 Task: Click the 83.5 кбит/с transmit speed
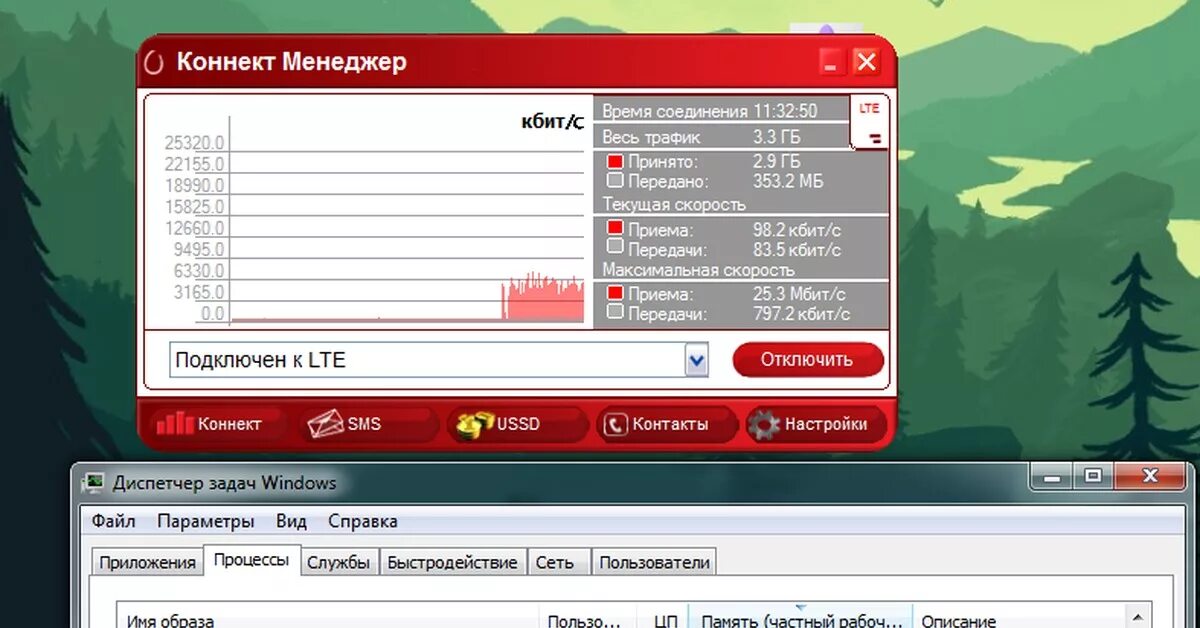(x=797, y=250)
